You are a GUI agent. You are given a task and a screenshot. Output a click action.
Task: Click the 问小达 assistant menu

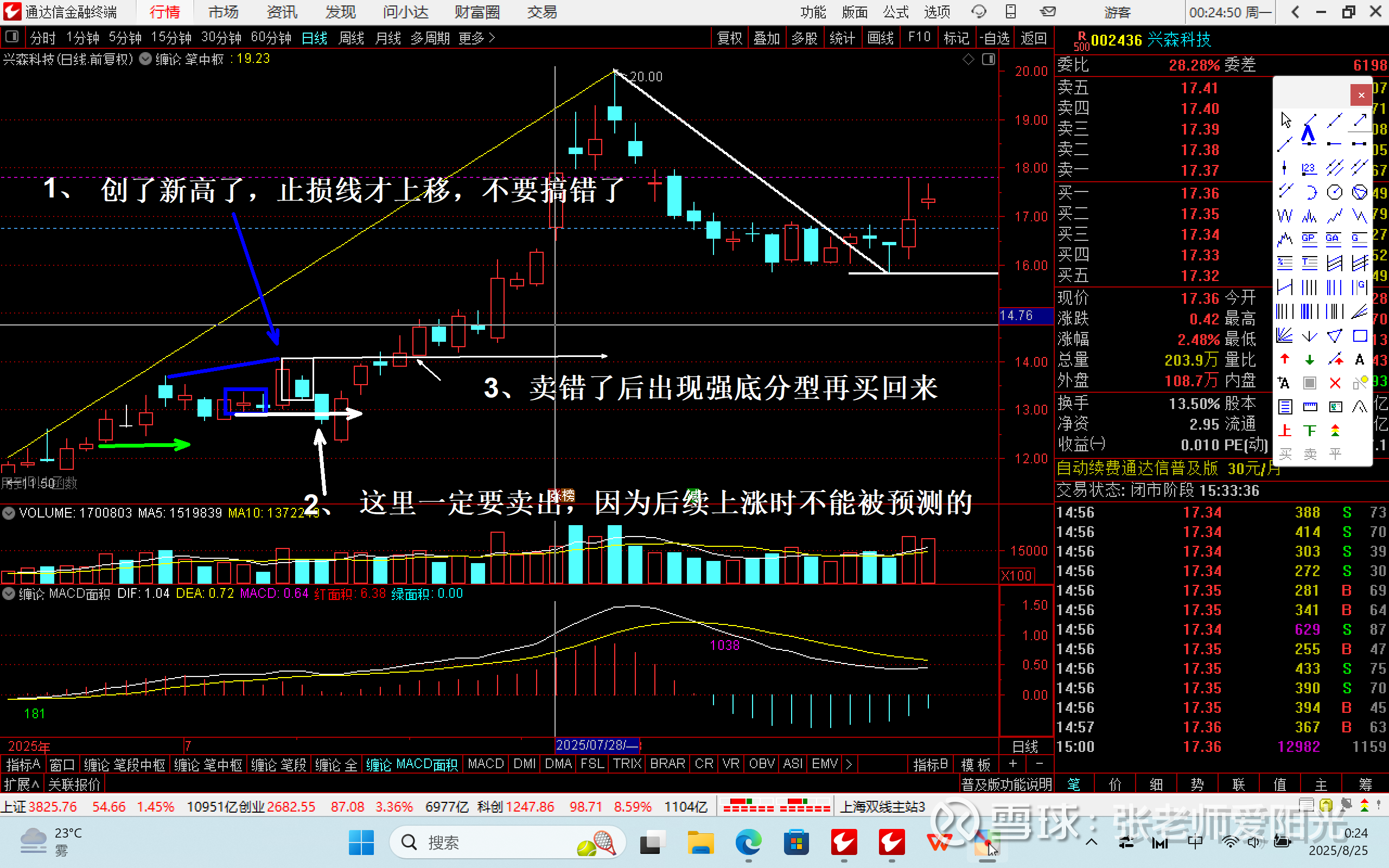pos(405,12)
